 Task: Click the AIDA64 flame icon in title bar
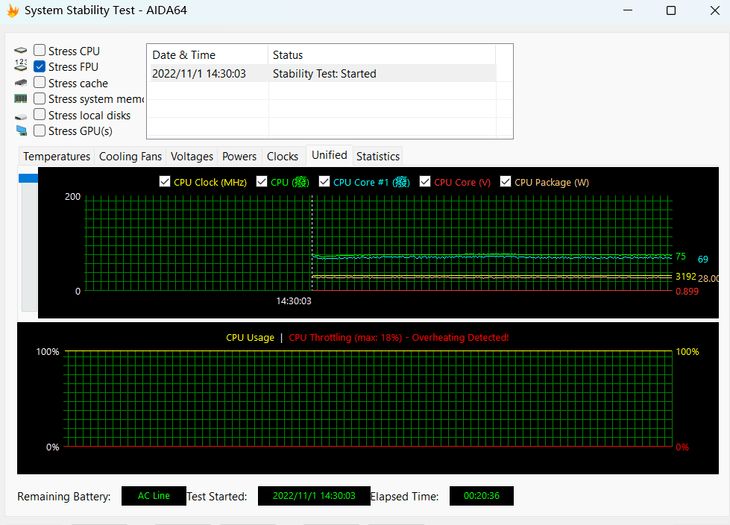coord(13,10)
